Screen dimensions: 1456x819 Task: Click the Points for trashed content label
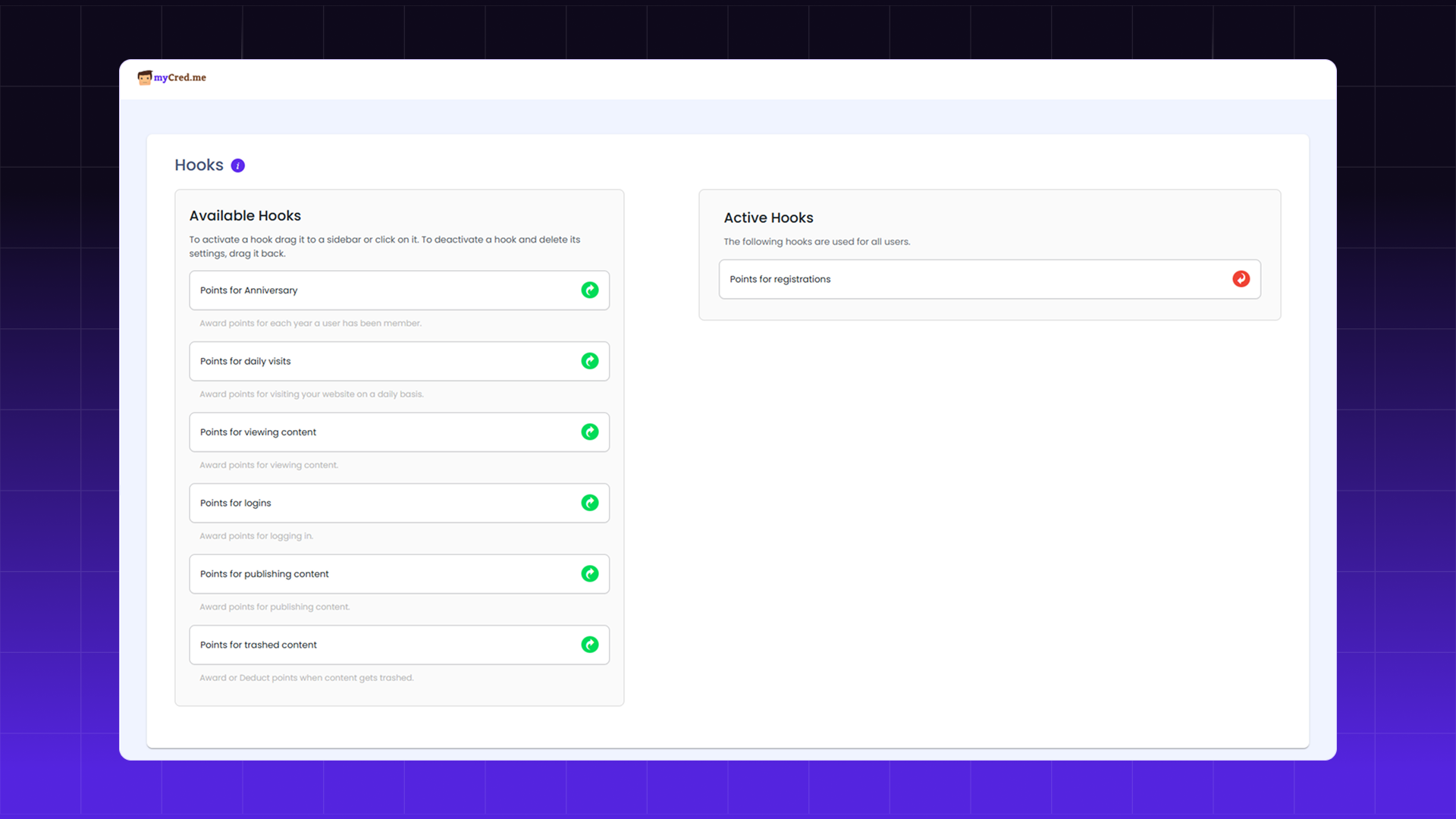point(258,645)
